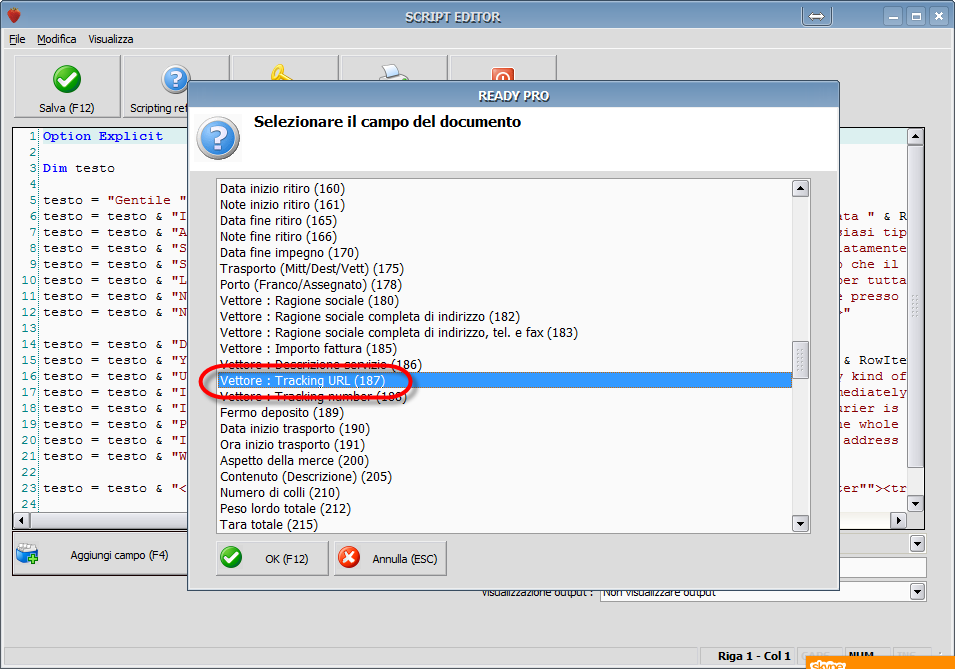955x669 pixels.
Task: Click code line 5 with "Gentile"
Action: click(x=115, y=200)
